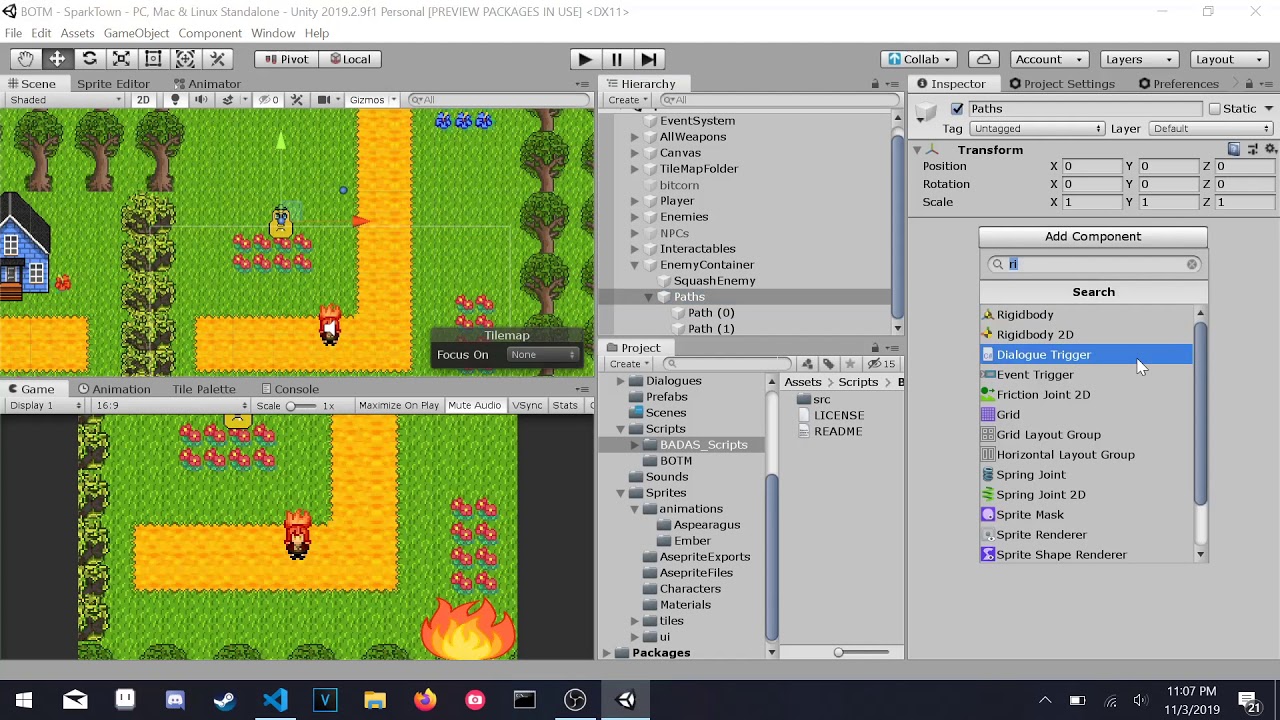Toggle scene audio speaker icon
Screen dimensions: 1280x720
click(x=201, y=100)
